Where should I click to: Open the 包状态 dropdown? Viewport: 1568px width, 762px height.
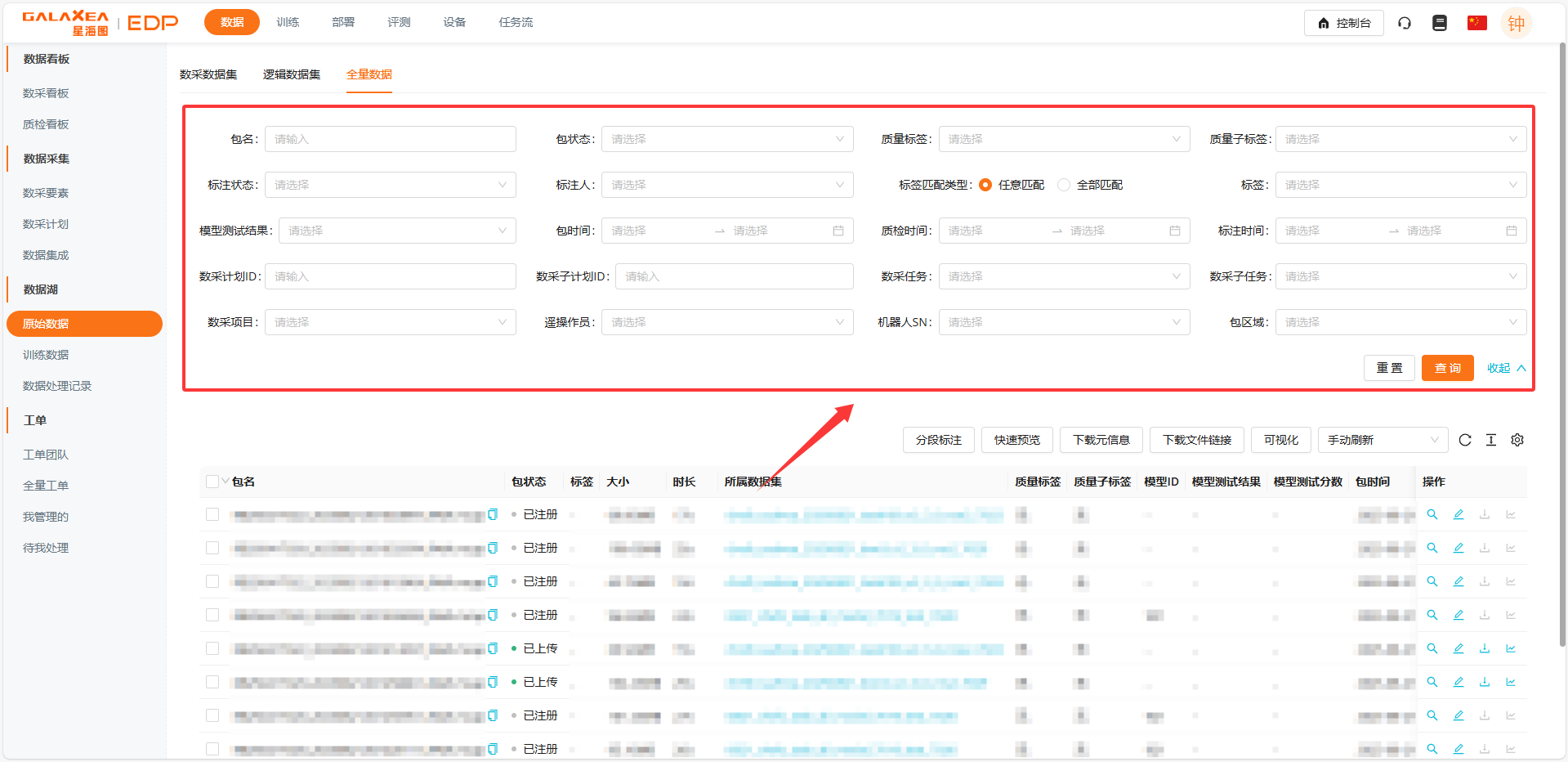(x=727, y=139)
